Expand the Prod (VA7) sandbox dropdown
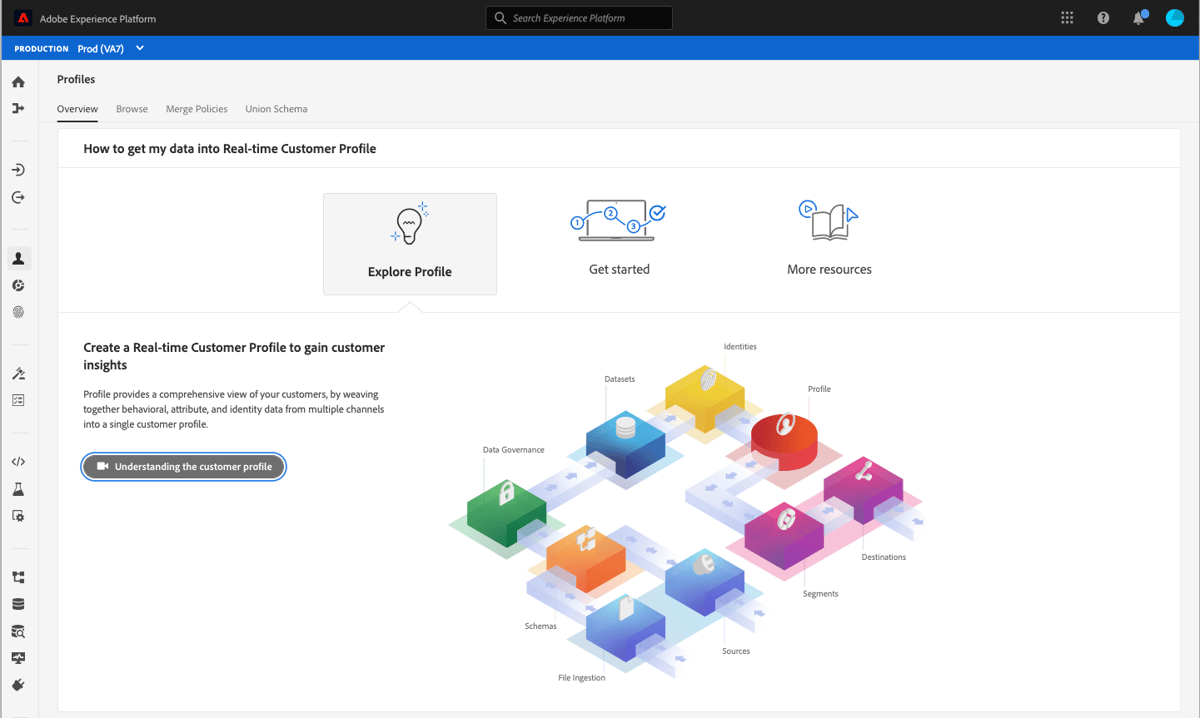 point(139,47)
